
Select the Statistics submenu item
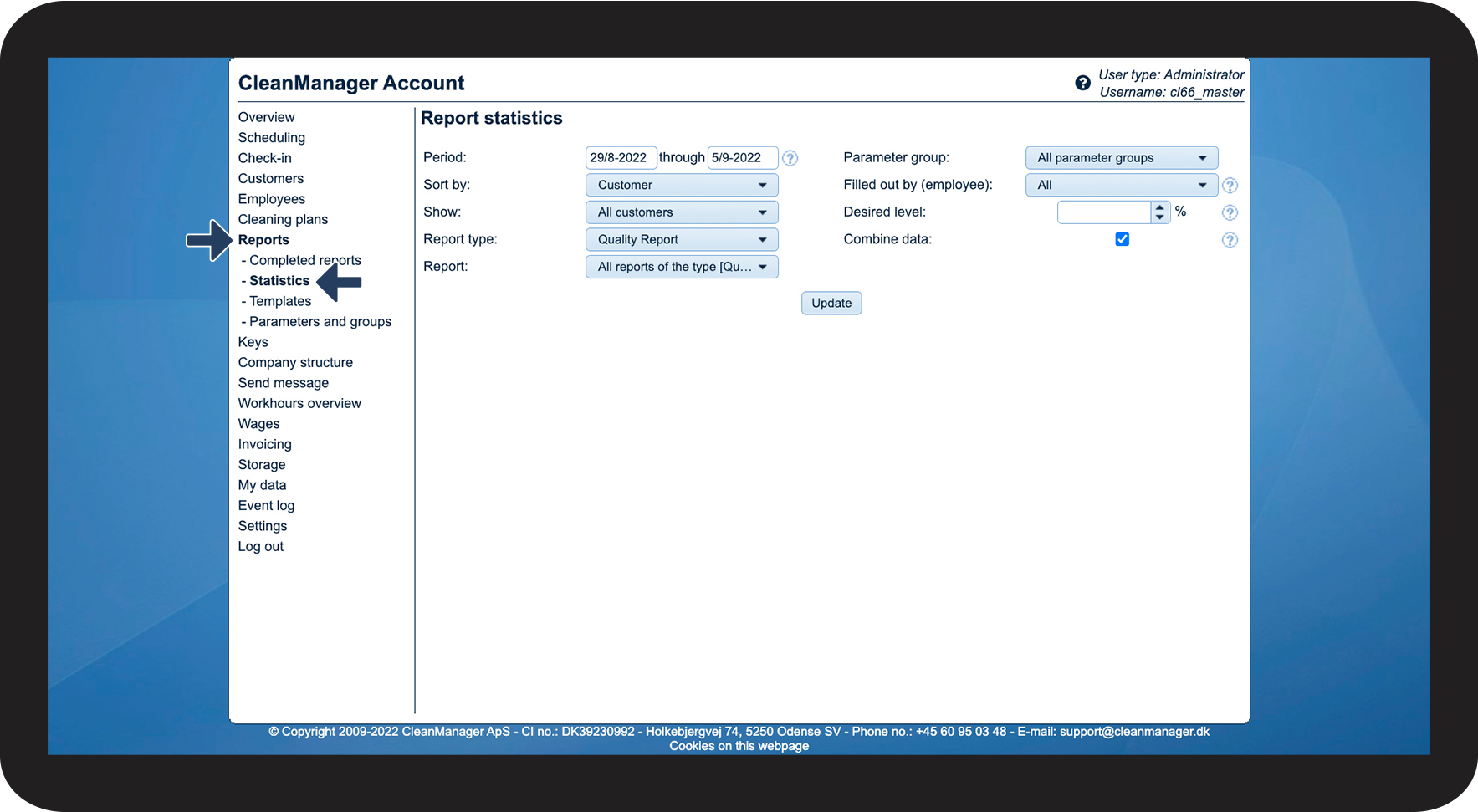click(x=279, y=281)
